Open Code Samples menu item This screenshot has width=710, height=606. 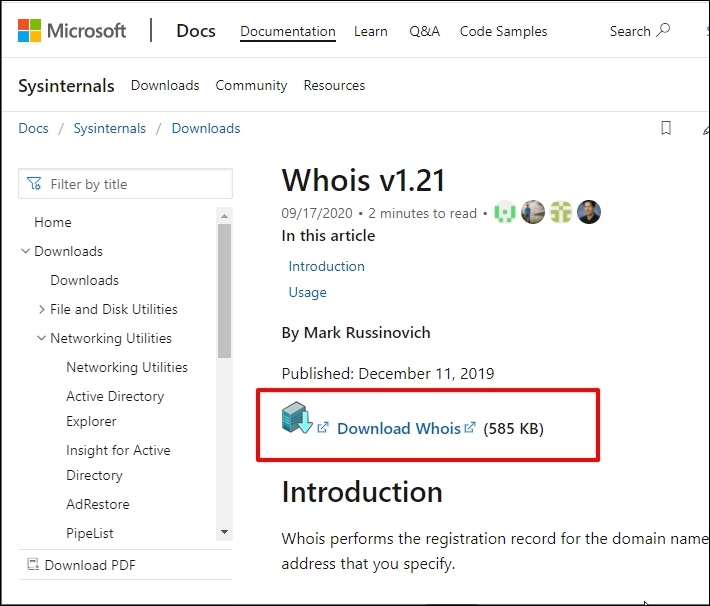click(x=504, y=31)
